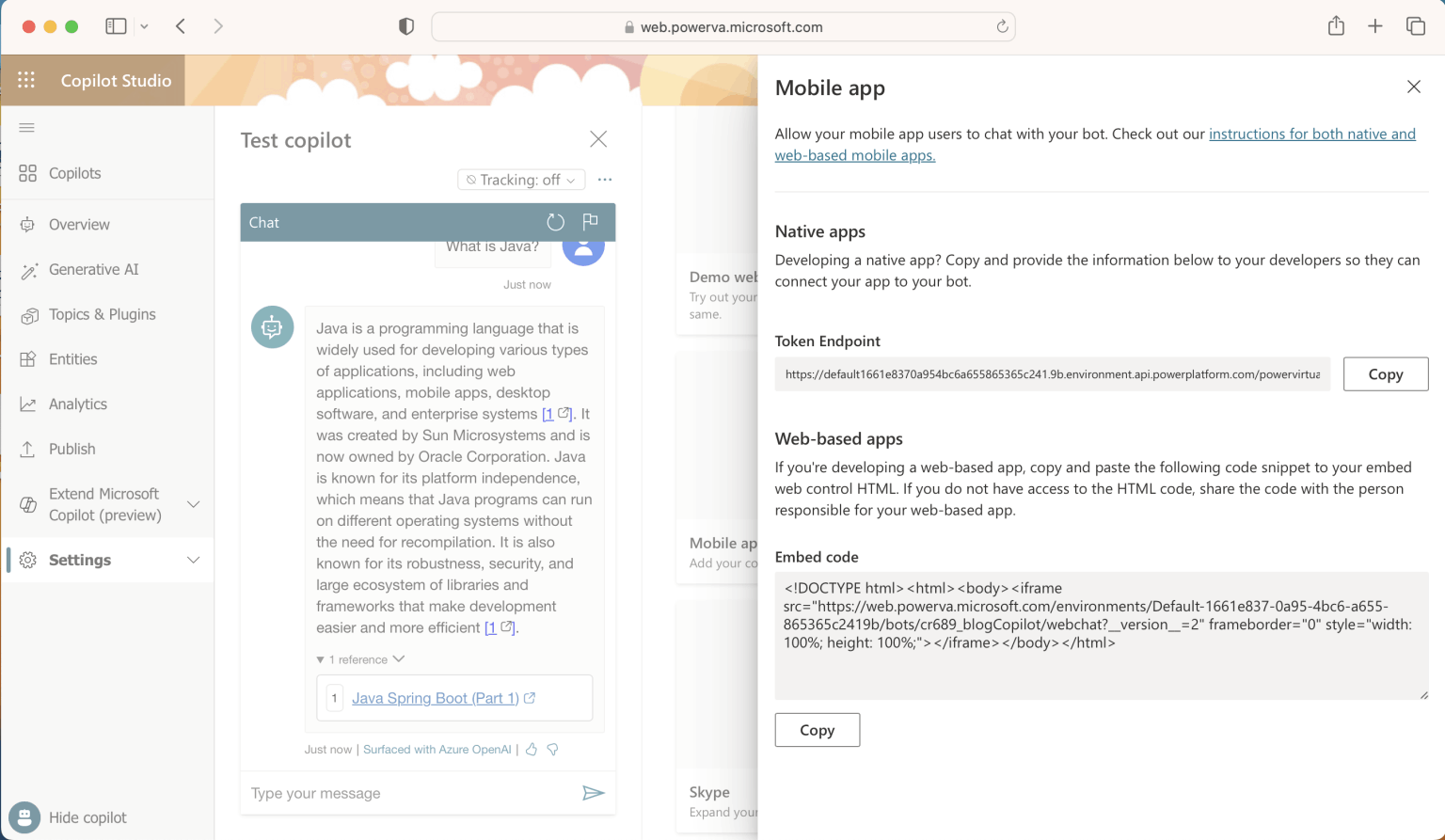Click Hide copilot label
The height and width of the screenshot is (840, 1445).
tap(87, 817)
